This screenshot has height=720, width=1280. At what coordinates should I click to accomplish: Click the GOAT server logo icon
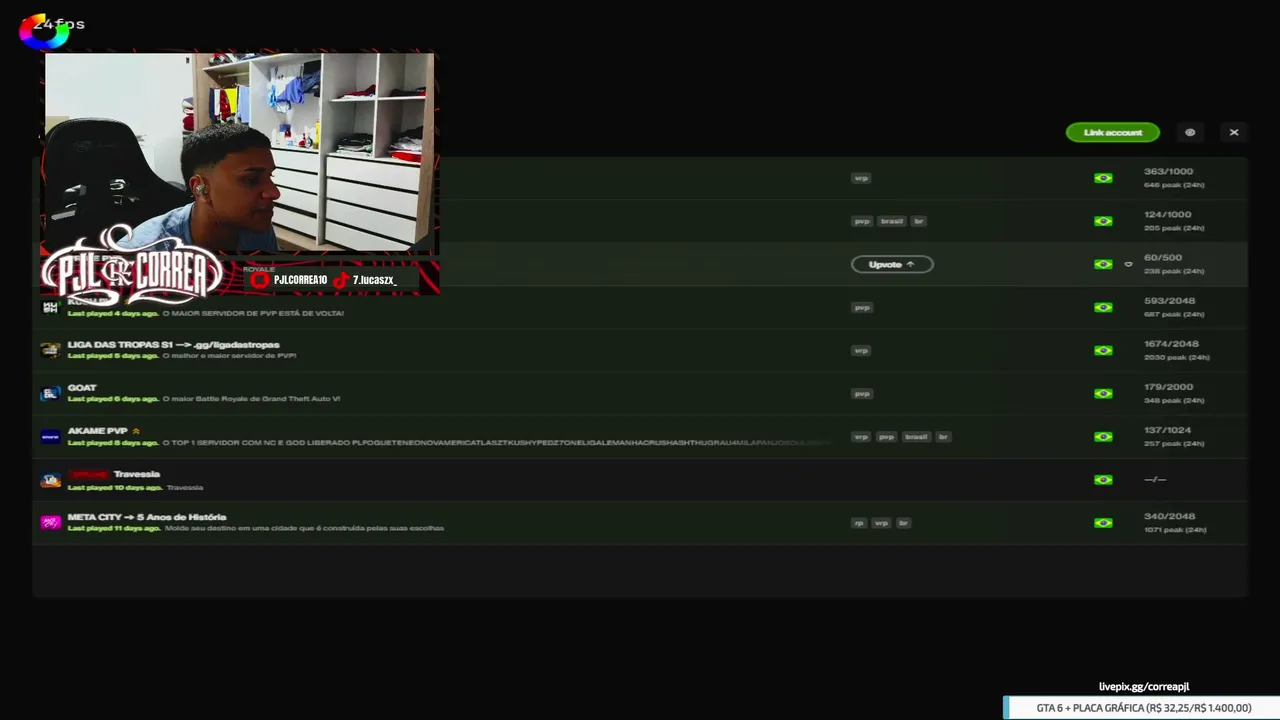coord(50,393)
